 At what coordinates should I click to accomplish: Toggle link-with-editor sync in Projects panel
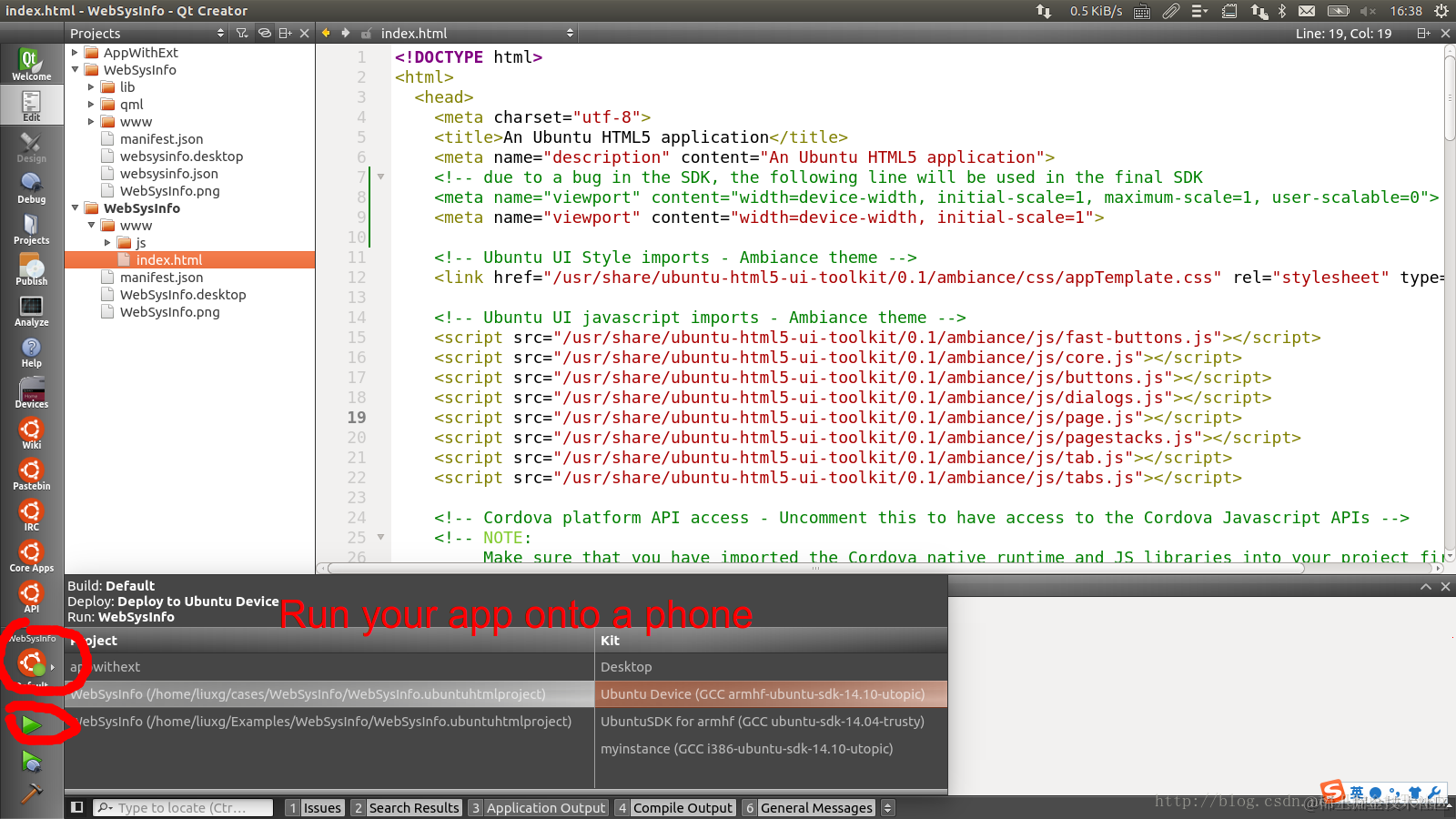264,33
